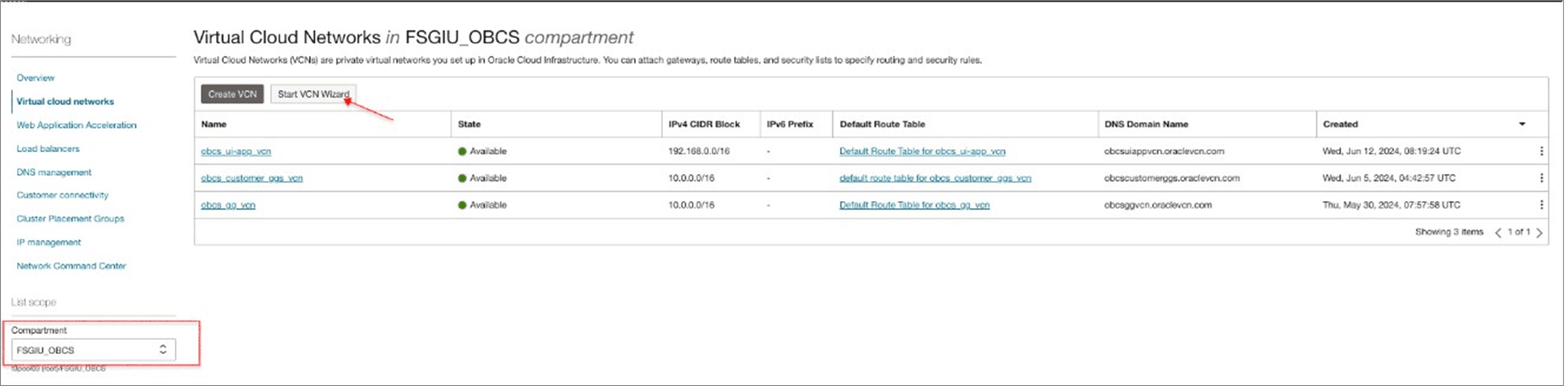The height and width of the screenshot is (386, 1568).
Task: Select Virtual cloud networks in sidebar
Action: point(65,102)
